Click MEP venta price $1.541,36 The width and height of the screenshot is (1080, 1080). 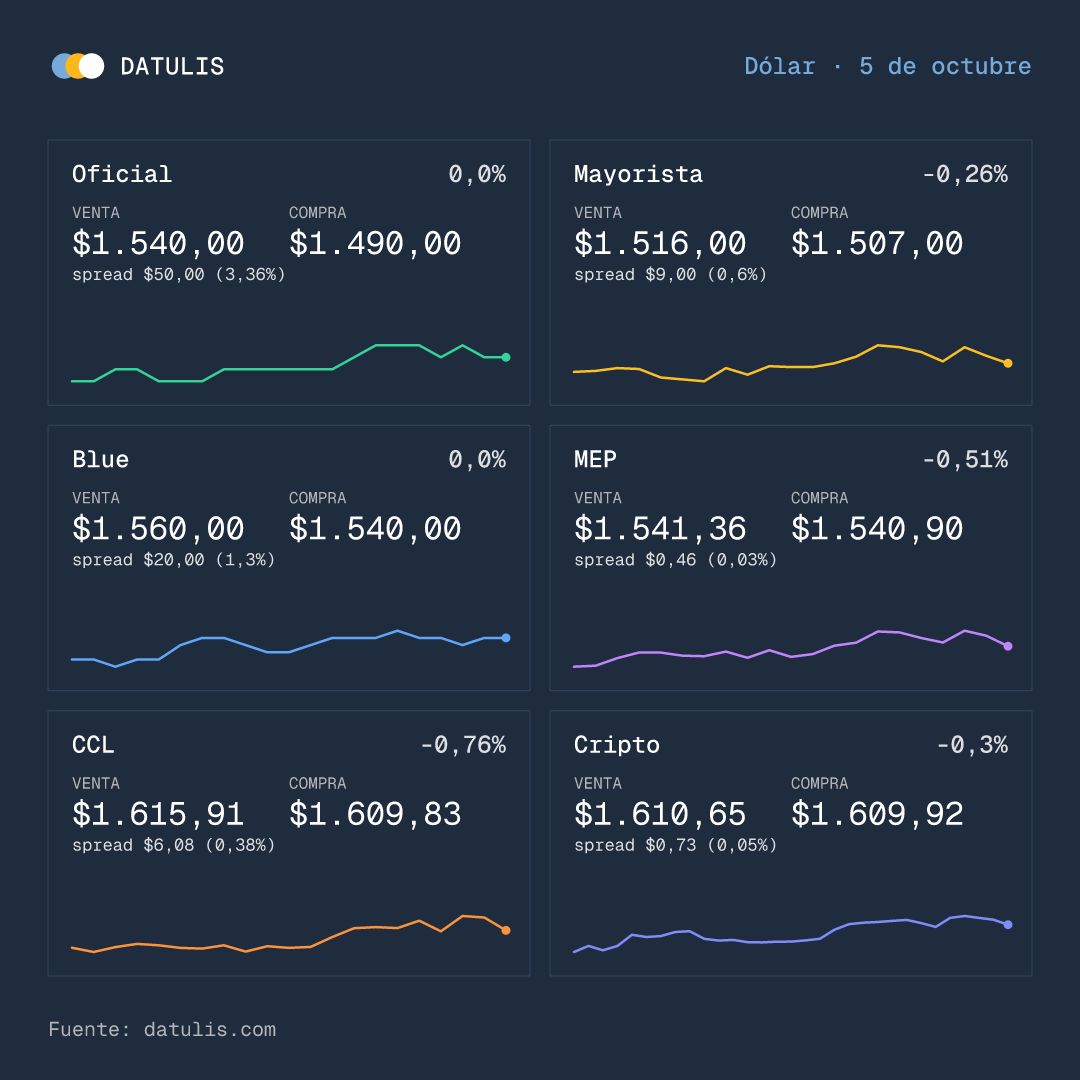tap(660, 528)
